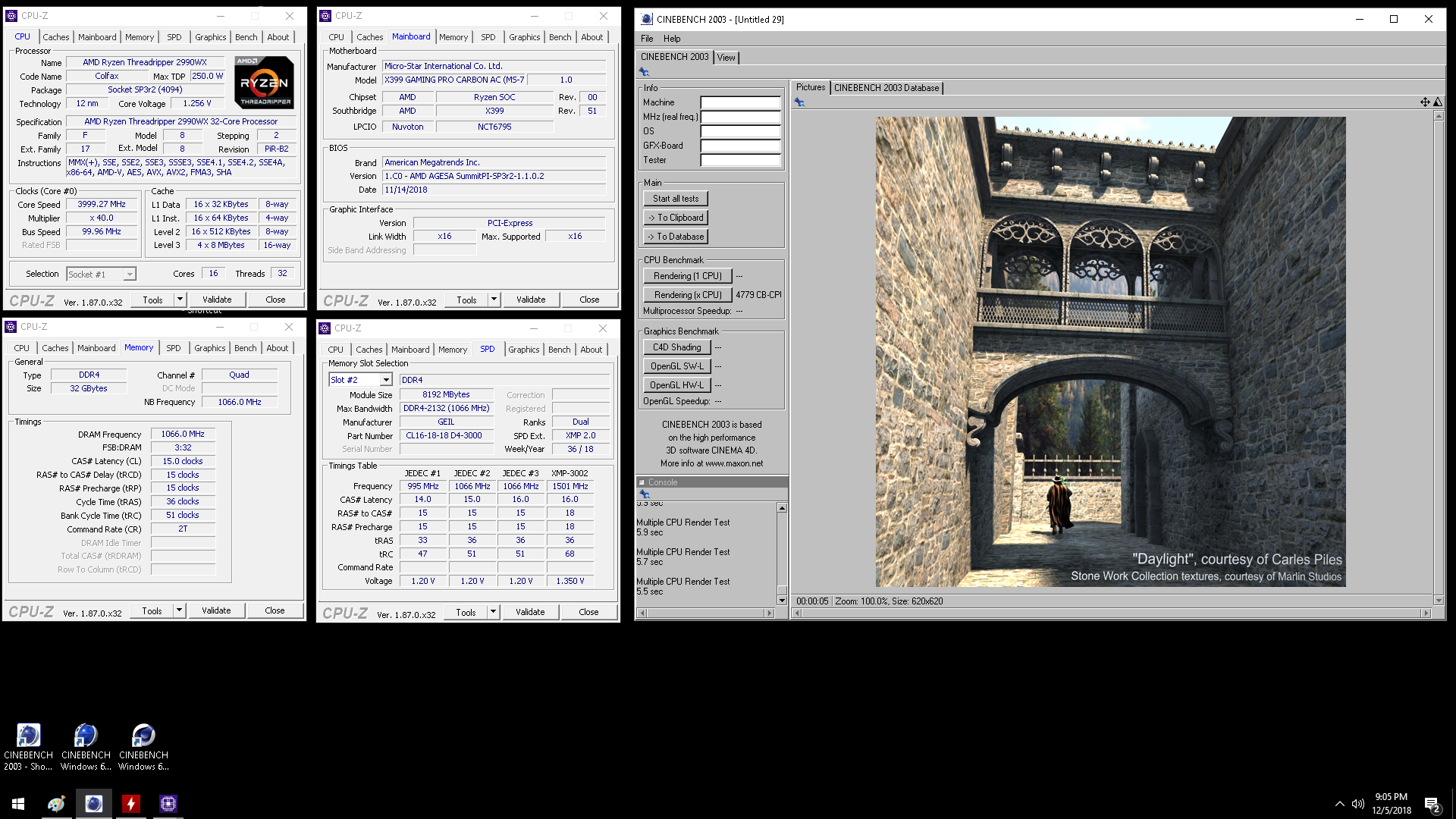Image resolution: width=1456 pixels, height=819 pixels.
Task: Click the move-view cross arrows icon in Pictures panel
Action: (x=1425, y=102)
